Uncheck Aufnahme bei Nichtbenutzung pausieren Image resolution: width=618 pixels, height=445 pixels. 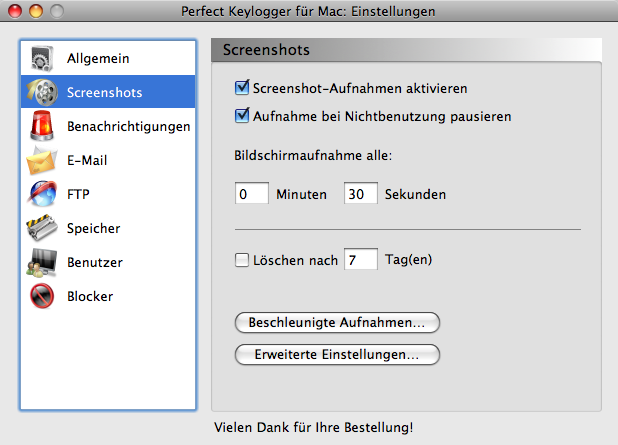242,116
